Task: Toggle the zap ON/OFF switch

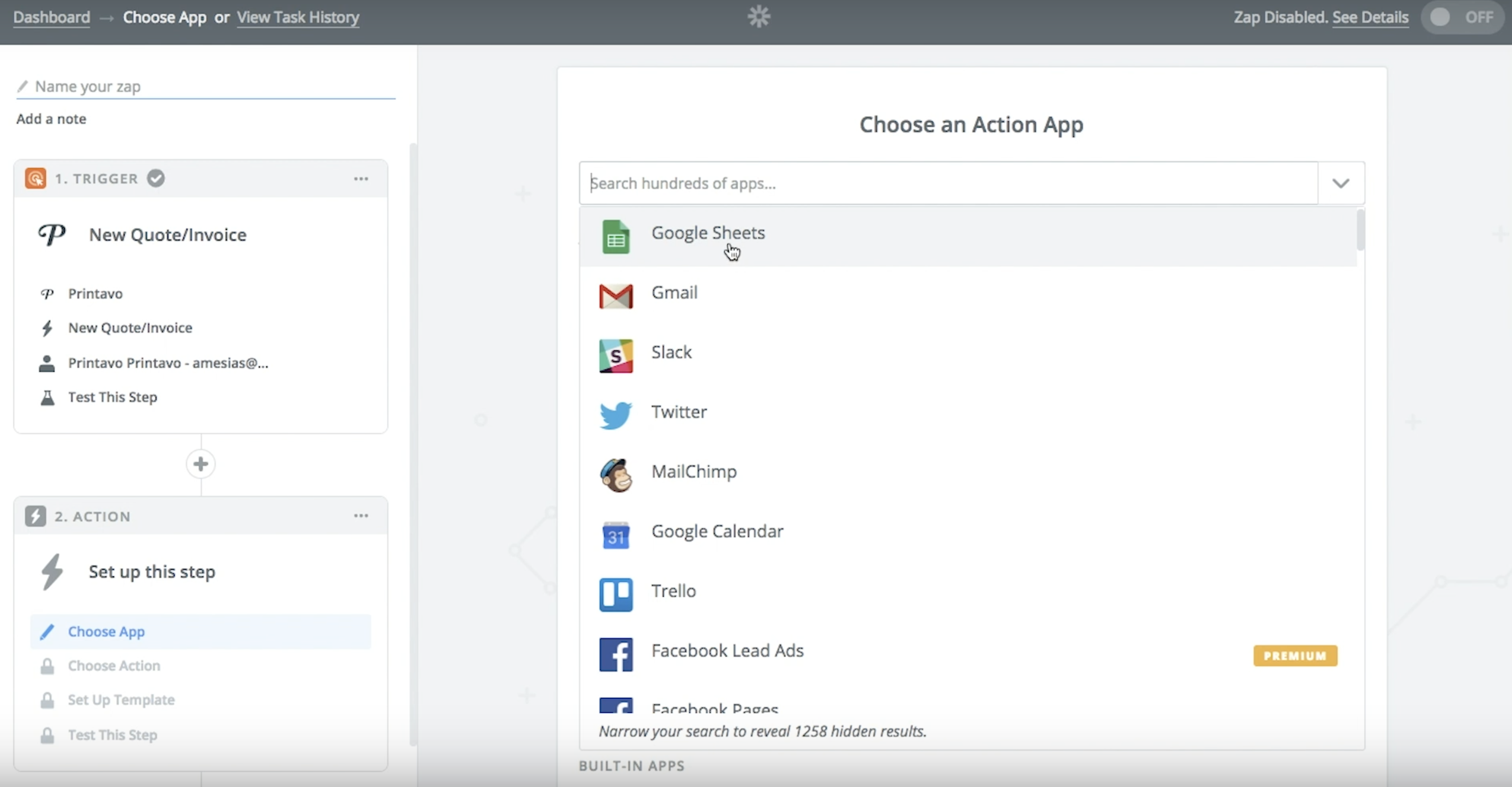Action: (x=1463, y=17)
